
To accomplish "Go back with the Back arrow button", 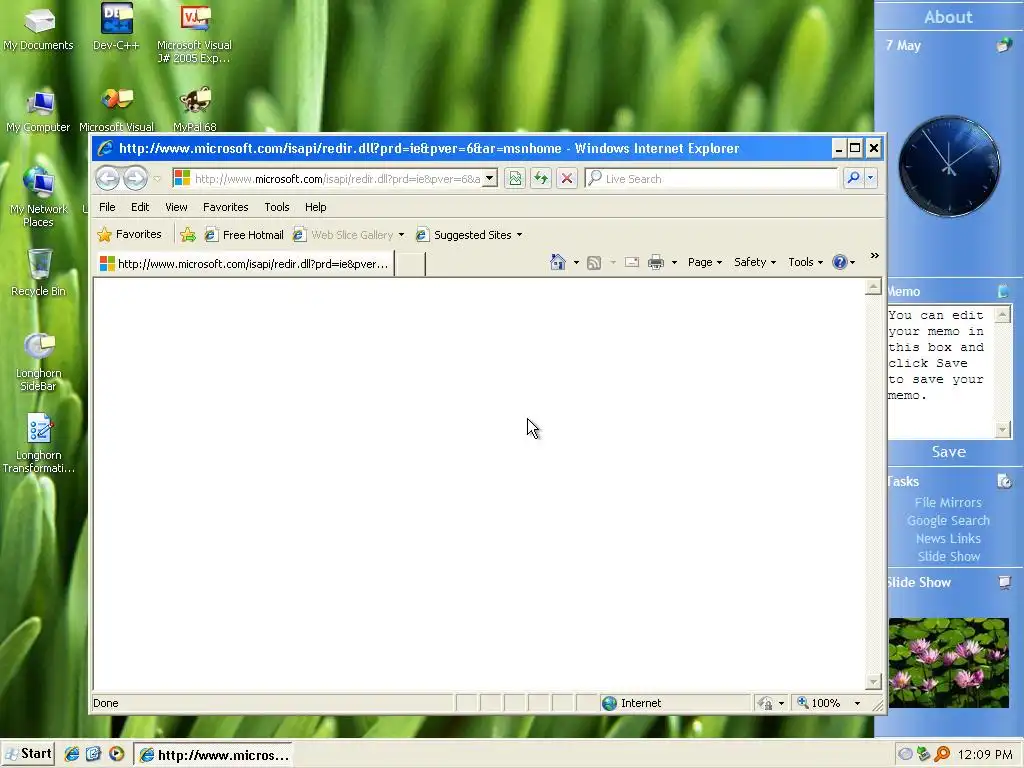I will pos(108,178).
